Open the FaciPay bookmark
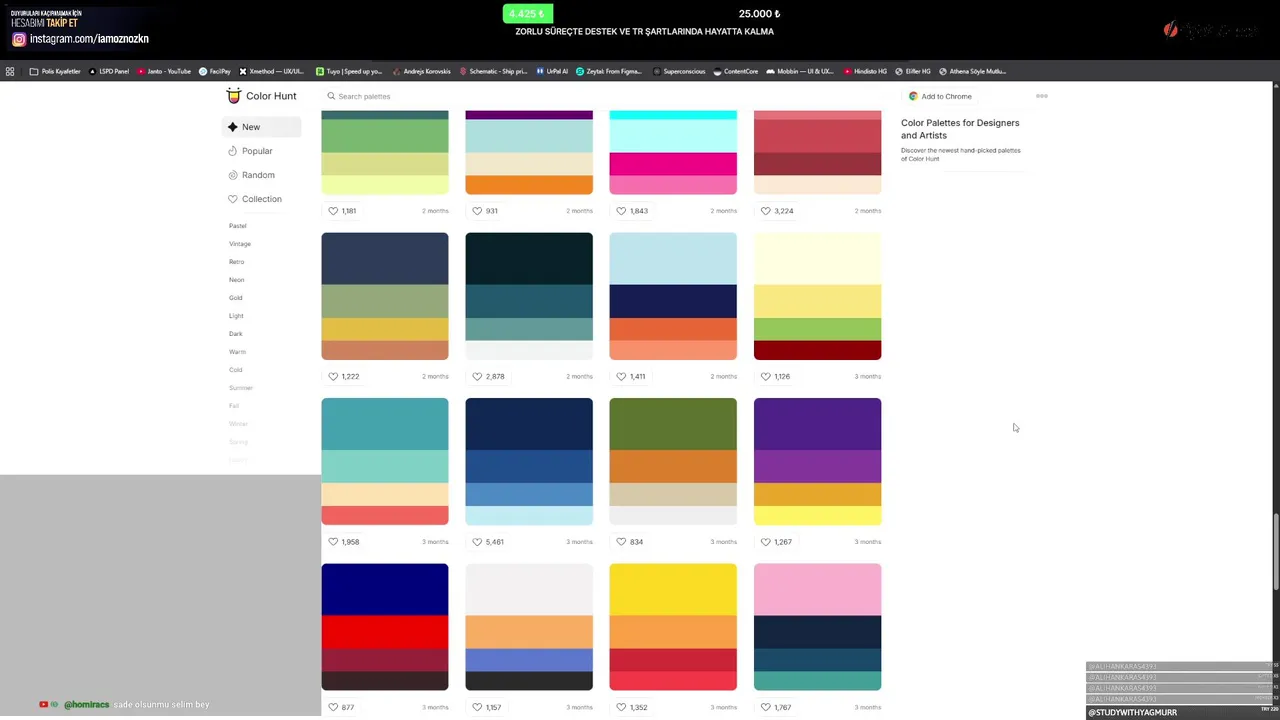This screenshot has width=1280, height=720. [215, 71]
